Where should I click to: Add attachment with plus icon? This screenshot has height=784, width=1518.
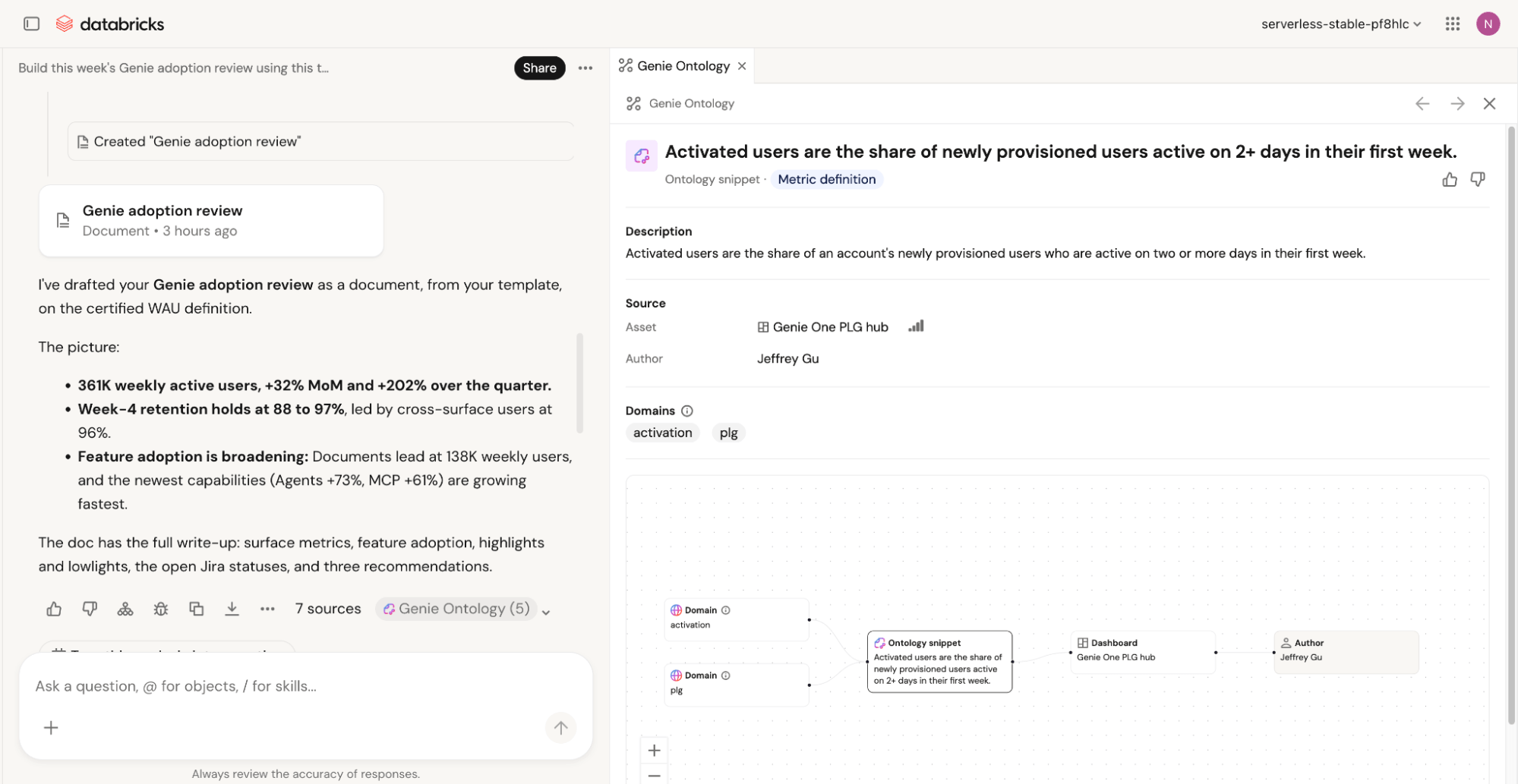click(x=51, y=728)
